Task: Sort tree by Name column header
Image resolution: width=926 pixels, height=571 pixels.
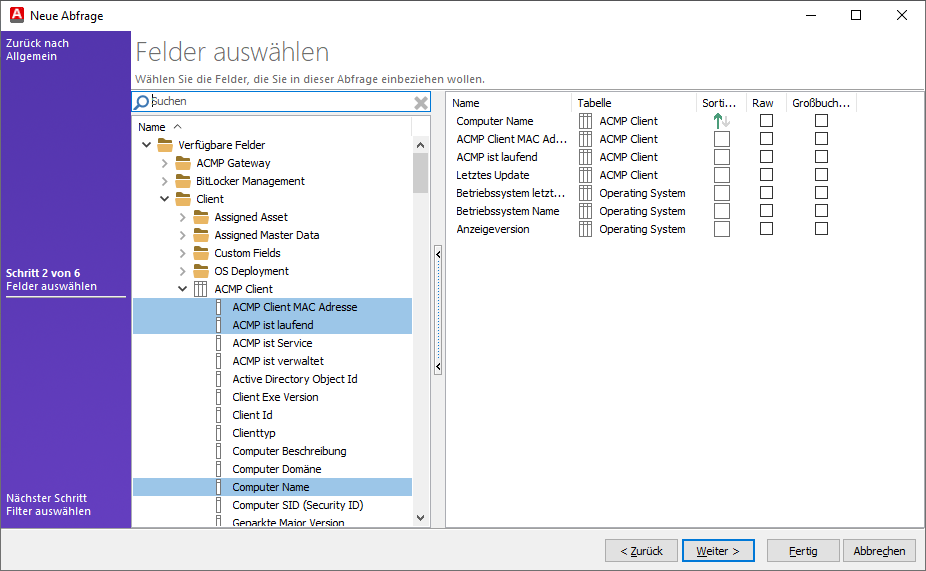Action: [x=272, y=127]
